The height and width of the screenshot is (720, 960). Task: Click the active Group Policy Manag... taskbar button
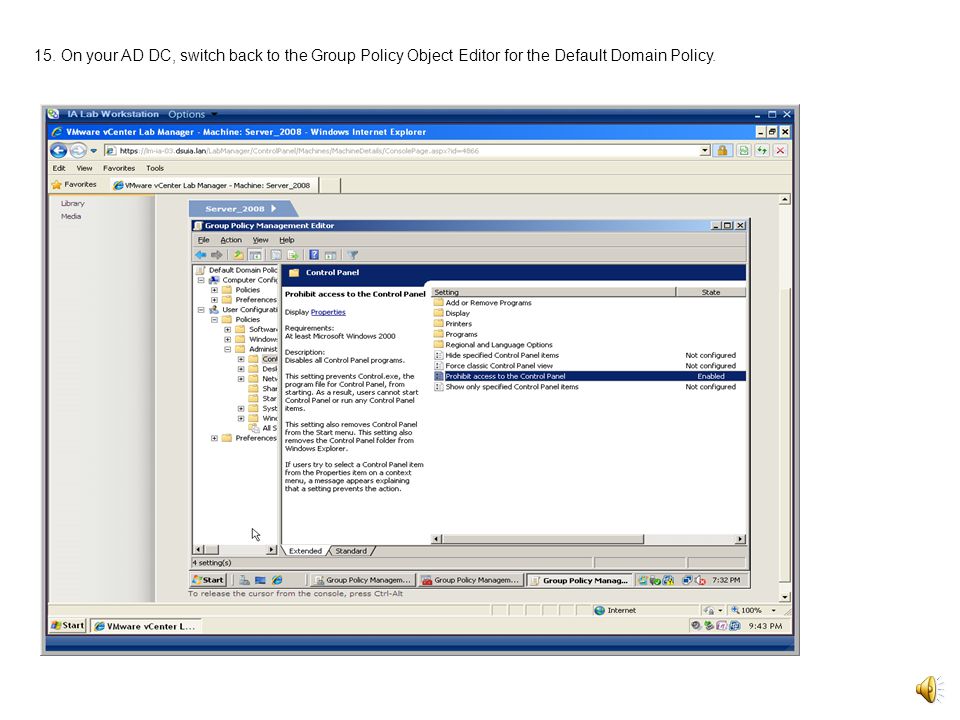pos(579,580)
